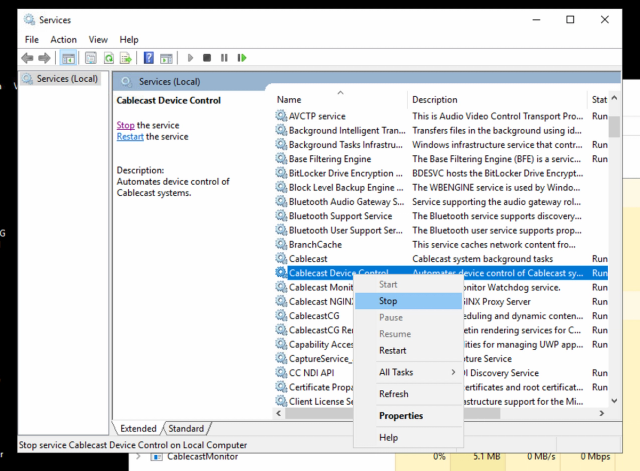Select Block Level Backup Engine row

click(x=442, y=187)
